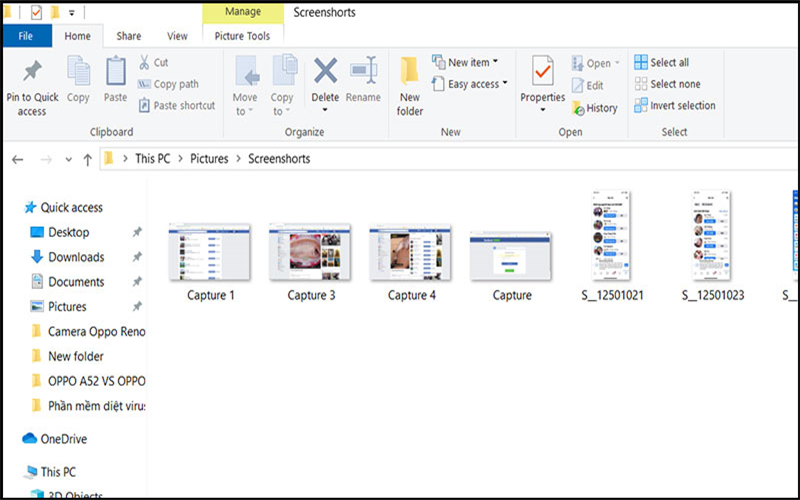This screenshot has height=500, width=800.
Task: Click chevron after Pictures in path
Action: (x=238, y=159)
